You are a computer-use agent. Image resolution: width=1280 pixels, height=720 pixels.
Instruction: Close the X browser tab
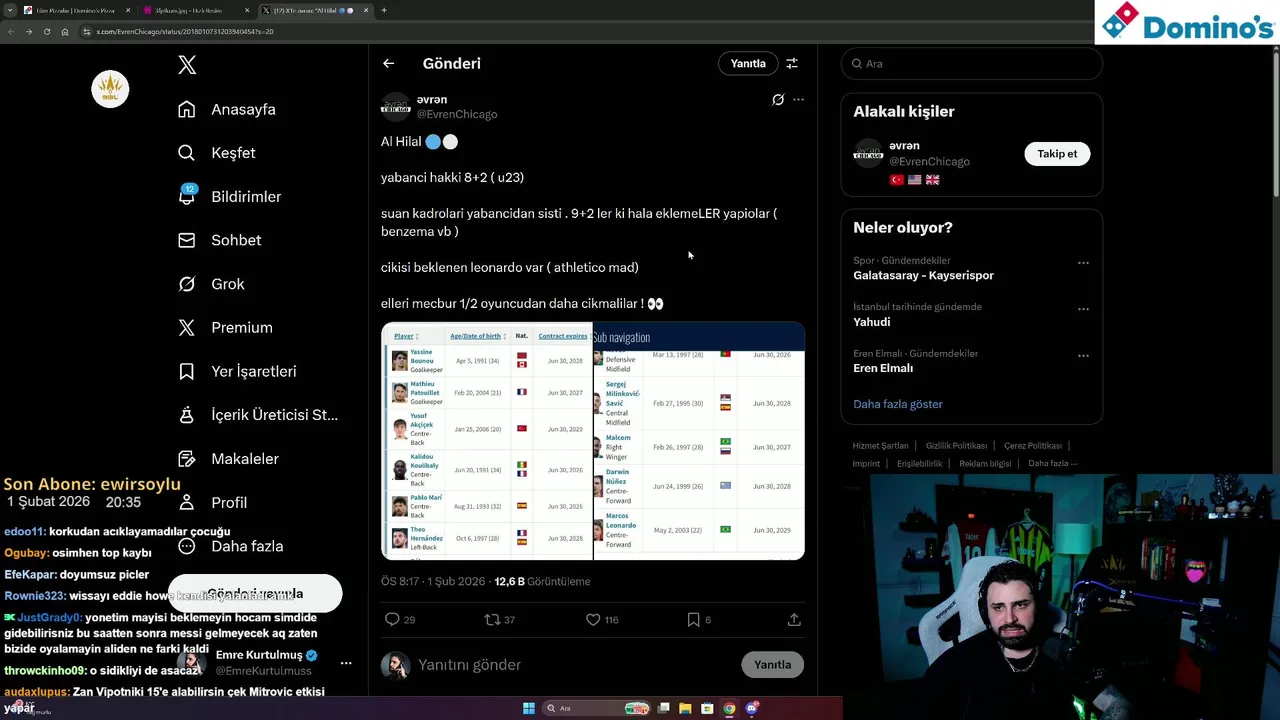[x=366, y=10]
